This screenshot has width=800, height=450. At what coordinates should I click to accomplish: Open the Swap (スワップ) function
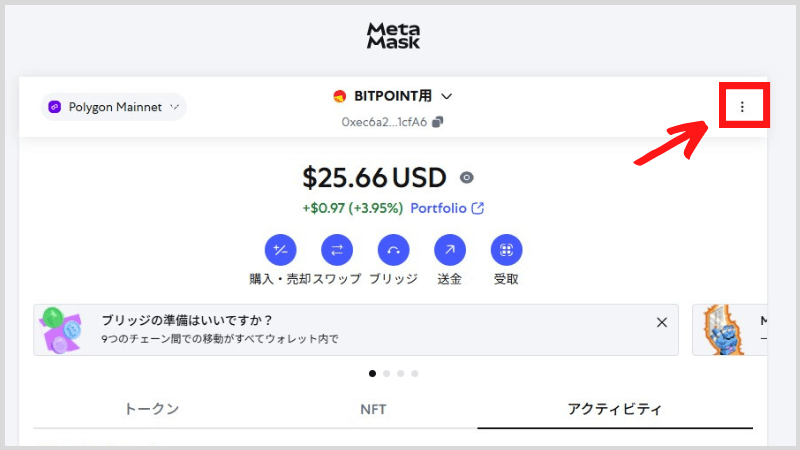click(x=337, y=250)
